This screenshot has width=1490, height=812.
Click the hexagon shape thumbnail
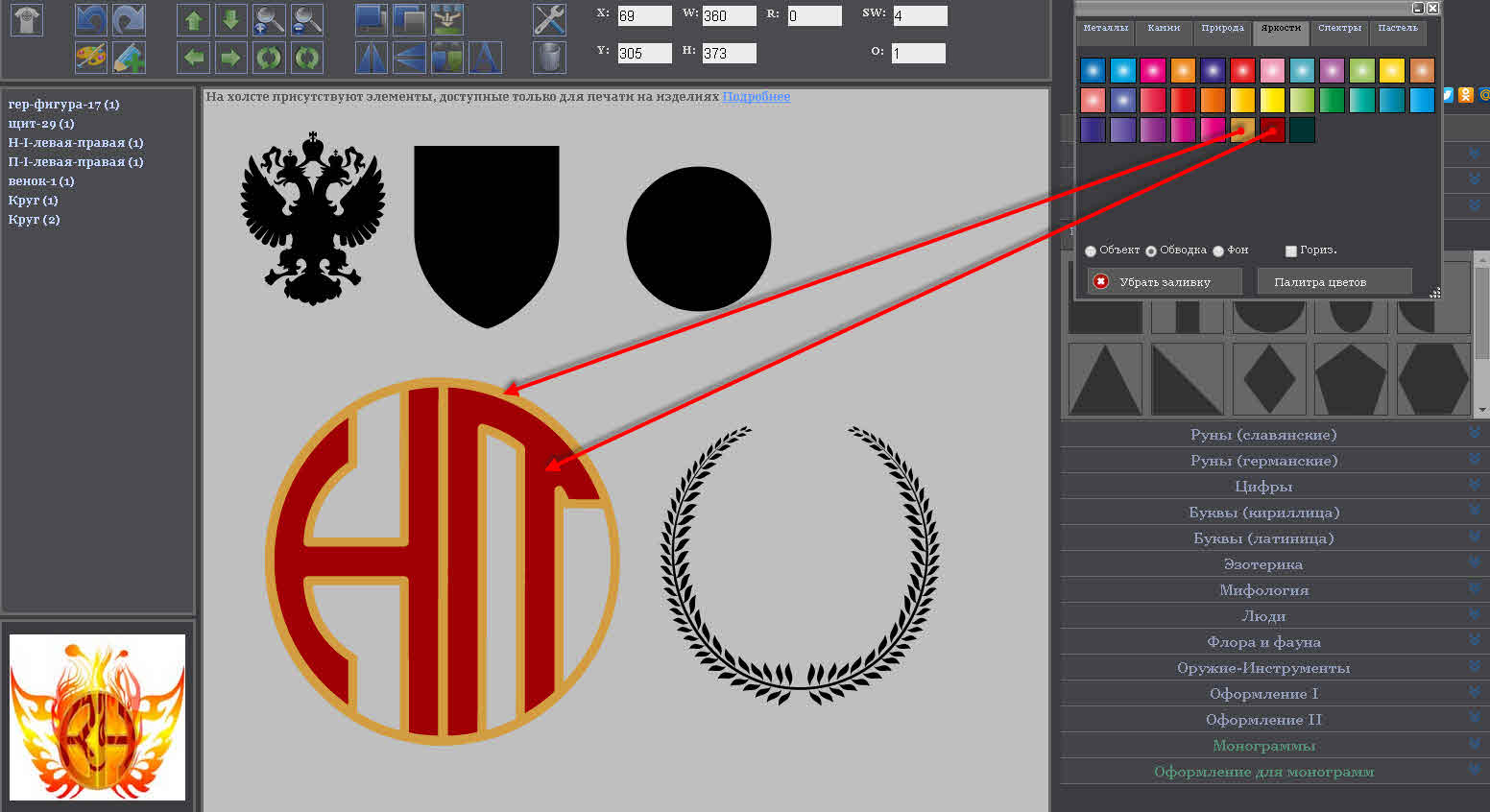pos(1433,379)
